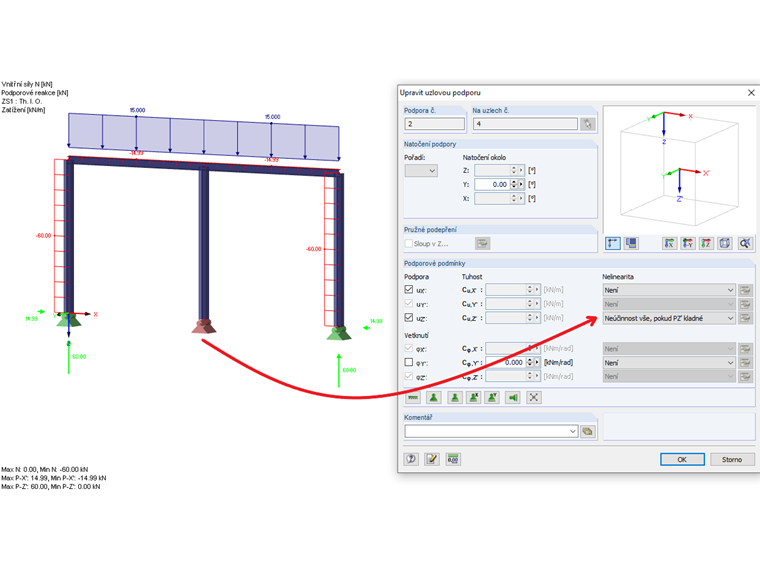Open the φZ nonlinearity dropdown
This screenshot has height=570, width=760.
669,377
